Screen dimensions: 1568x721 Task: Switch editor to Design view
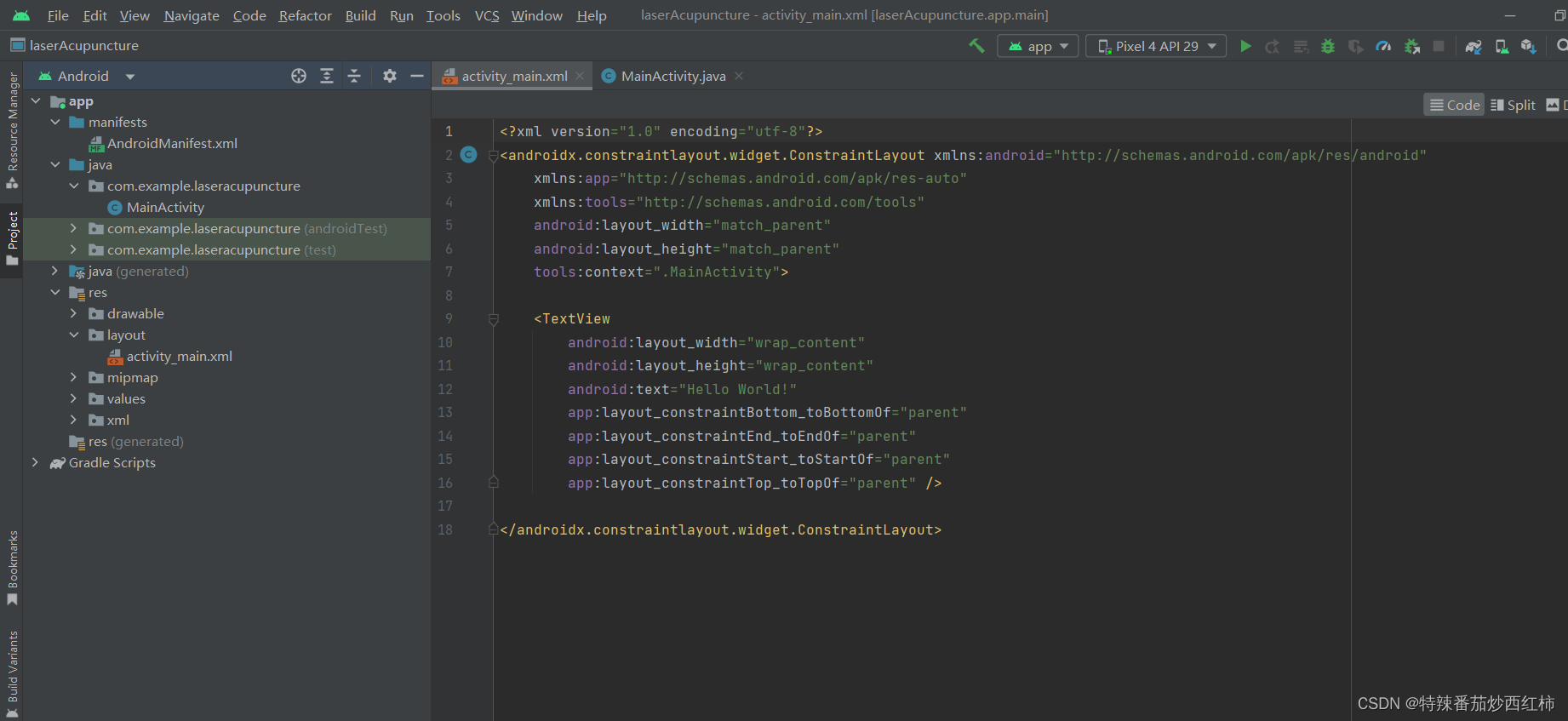[x=1557, y=105]
